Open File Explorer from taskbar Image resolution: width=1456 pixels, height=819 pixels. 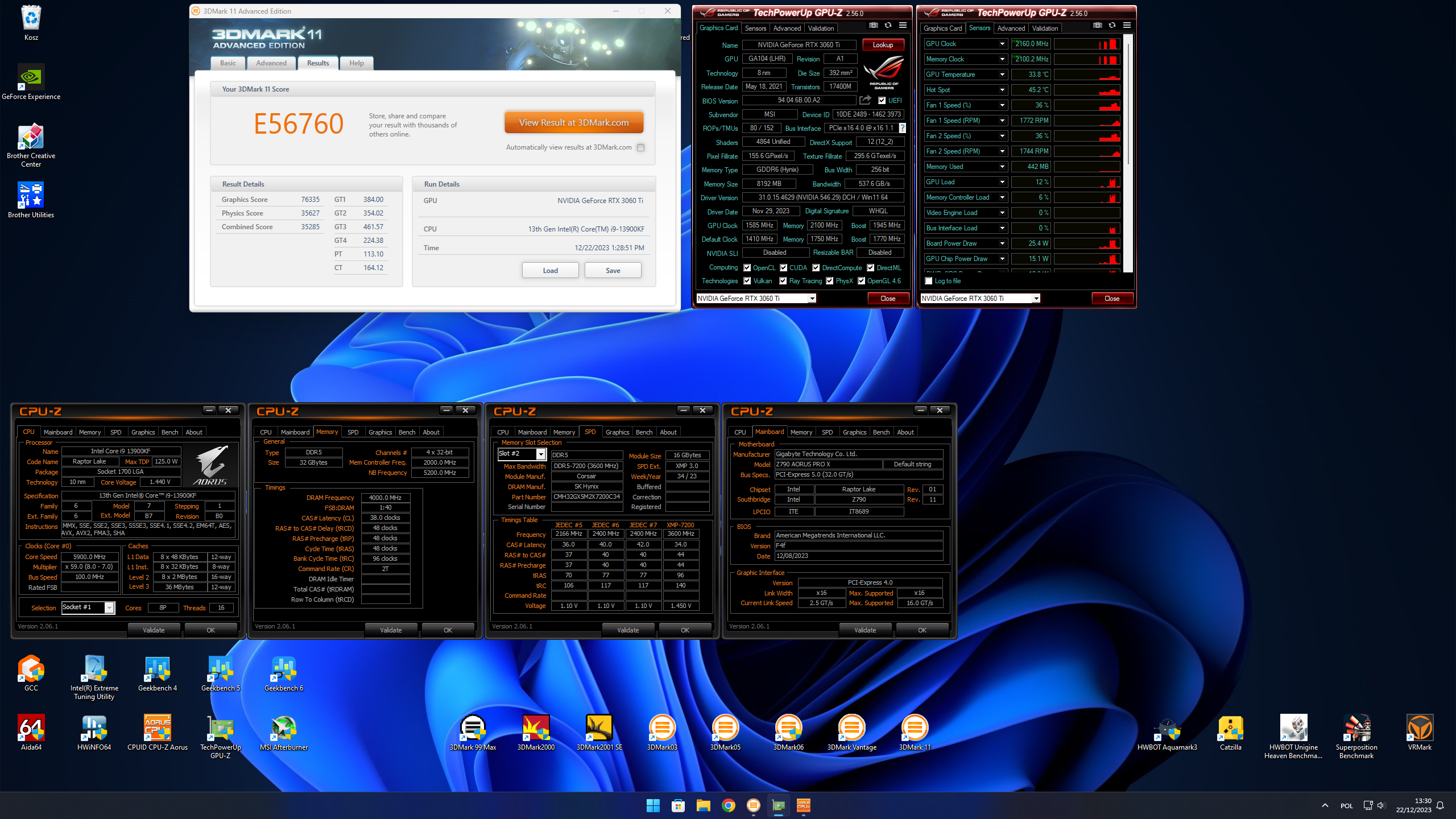[x=704, y=805]
